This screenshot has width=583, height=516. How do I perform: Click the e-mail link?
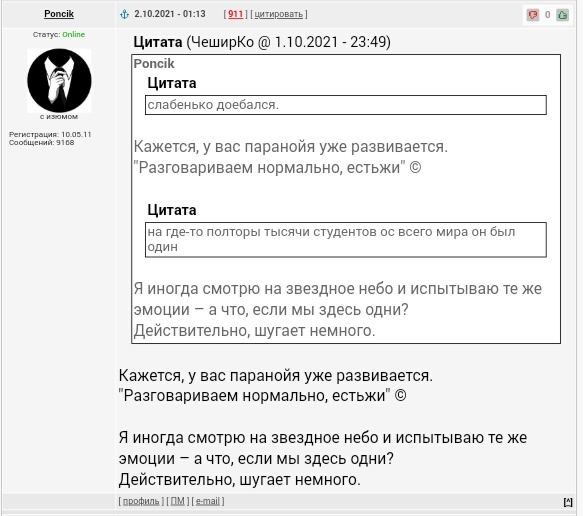click(208, 501)
